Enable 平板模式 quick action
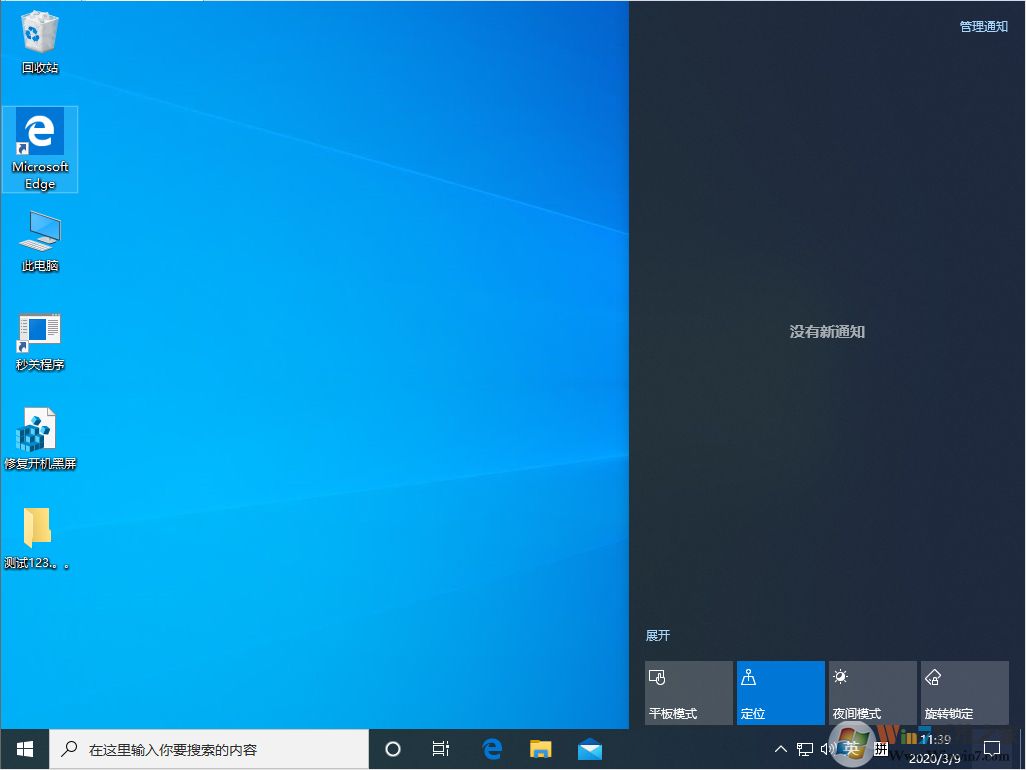This screenshot has width=1026, height=770. click(687, 692)
